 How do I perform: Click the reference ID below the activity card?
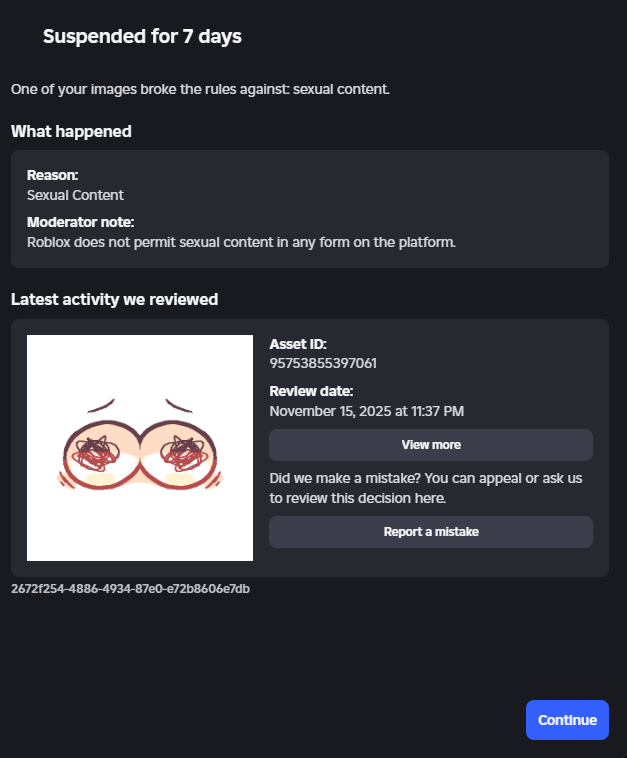[130, 589]
